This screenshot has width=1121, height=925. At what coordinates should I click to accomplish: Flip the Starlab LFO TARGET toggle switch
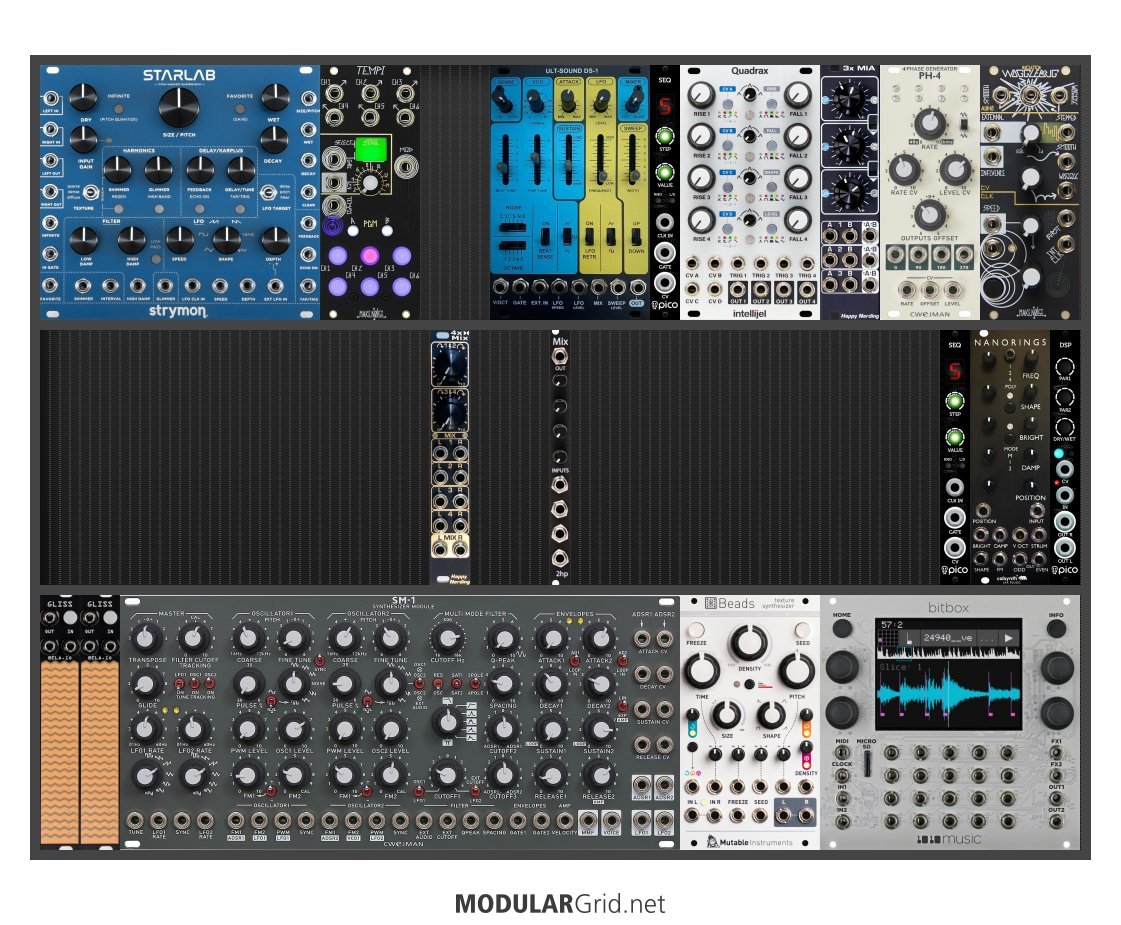[268, 192]
